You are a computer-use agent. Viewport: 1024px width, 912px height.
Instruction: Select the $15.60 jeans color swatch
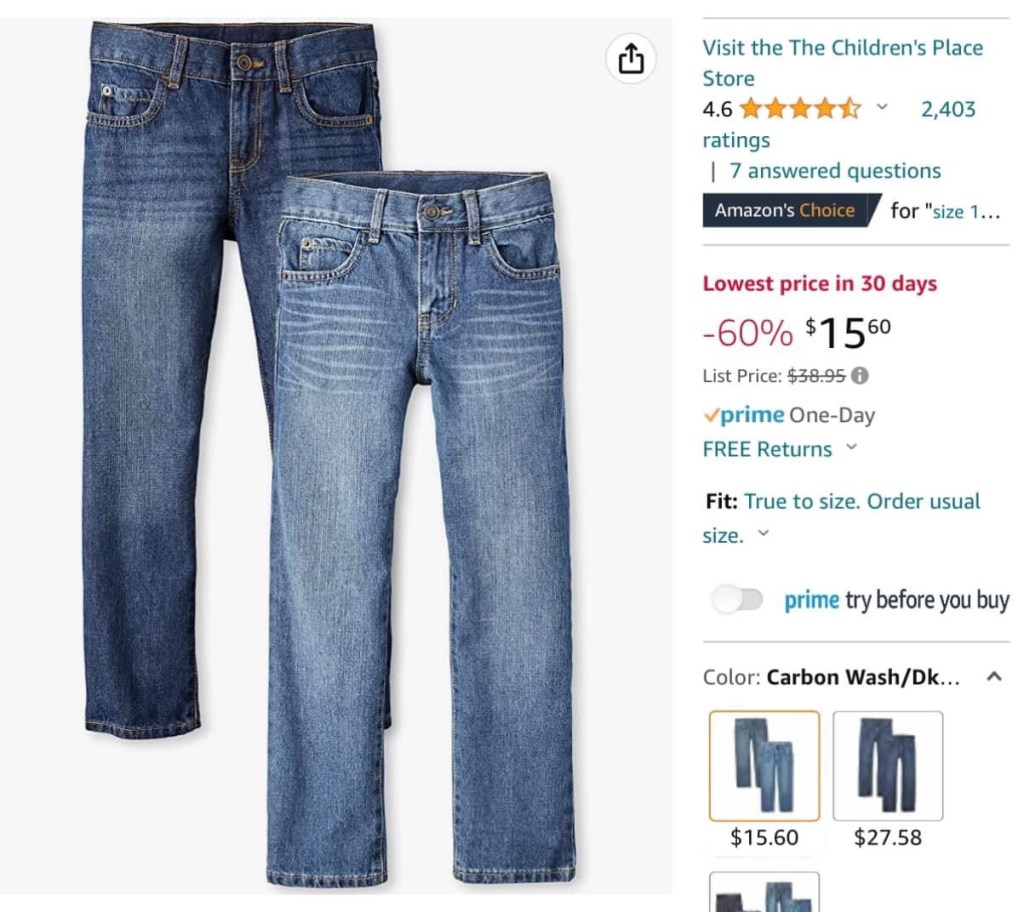764,766
